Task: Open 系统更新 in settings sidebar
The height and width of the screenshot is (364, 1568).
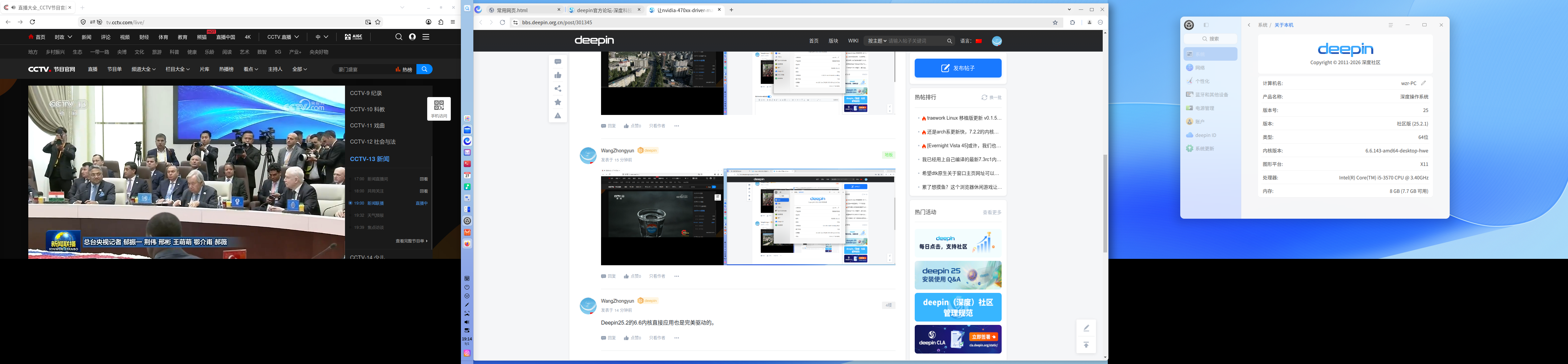Action: click(x=1210, y=149)
